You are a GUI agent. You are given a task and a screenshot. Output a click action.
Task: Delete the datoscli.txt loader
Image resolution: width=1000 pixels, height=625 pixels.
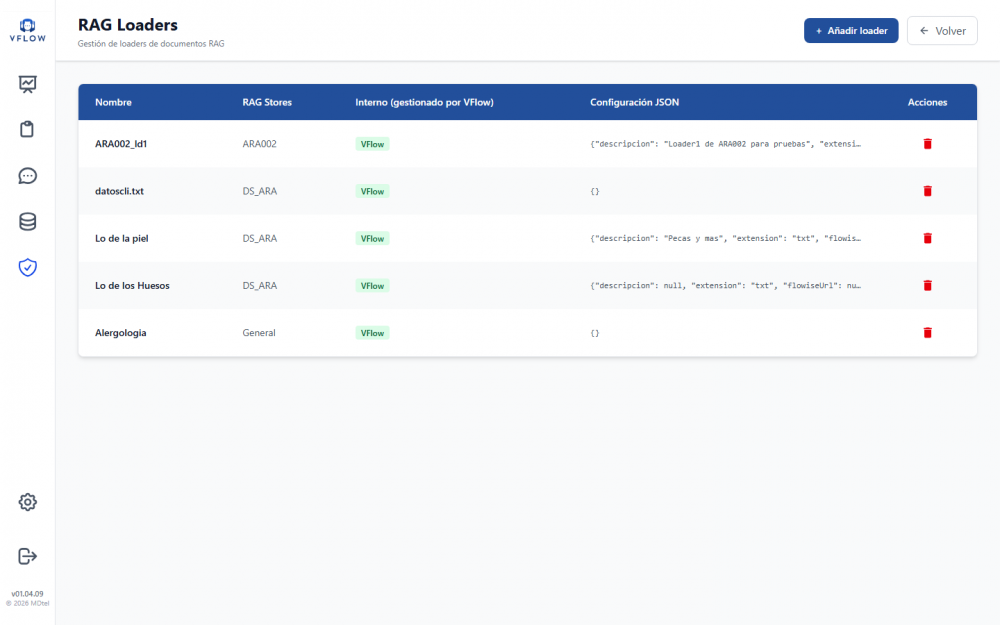pyautogui.click(x=927, y=191)
